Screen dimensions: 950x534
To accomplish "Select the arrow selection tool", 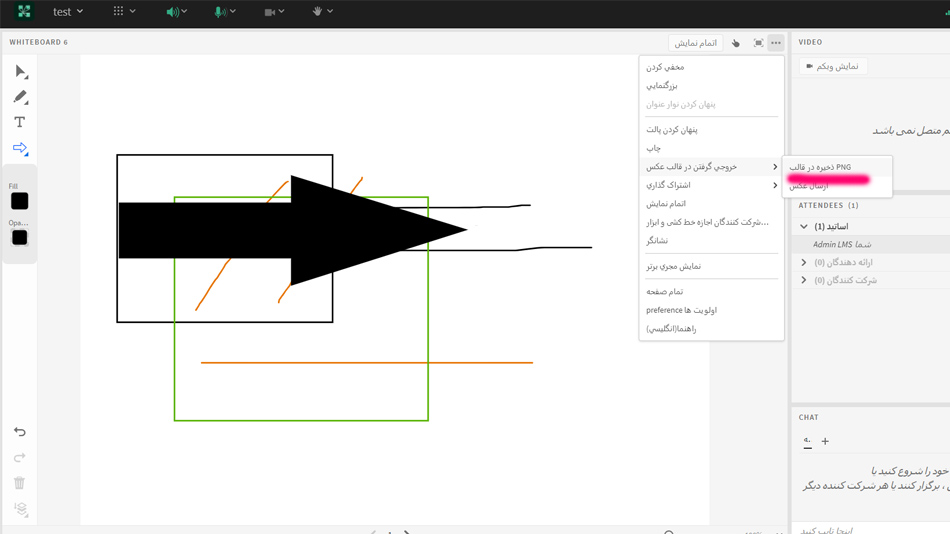I will [x=20, y=72].
